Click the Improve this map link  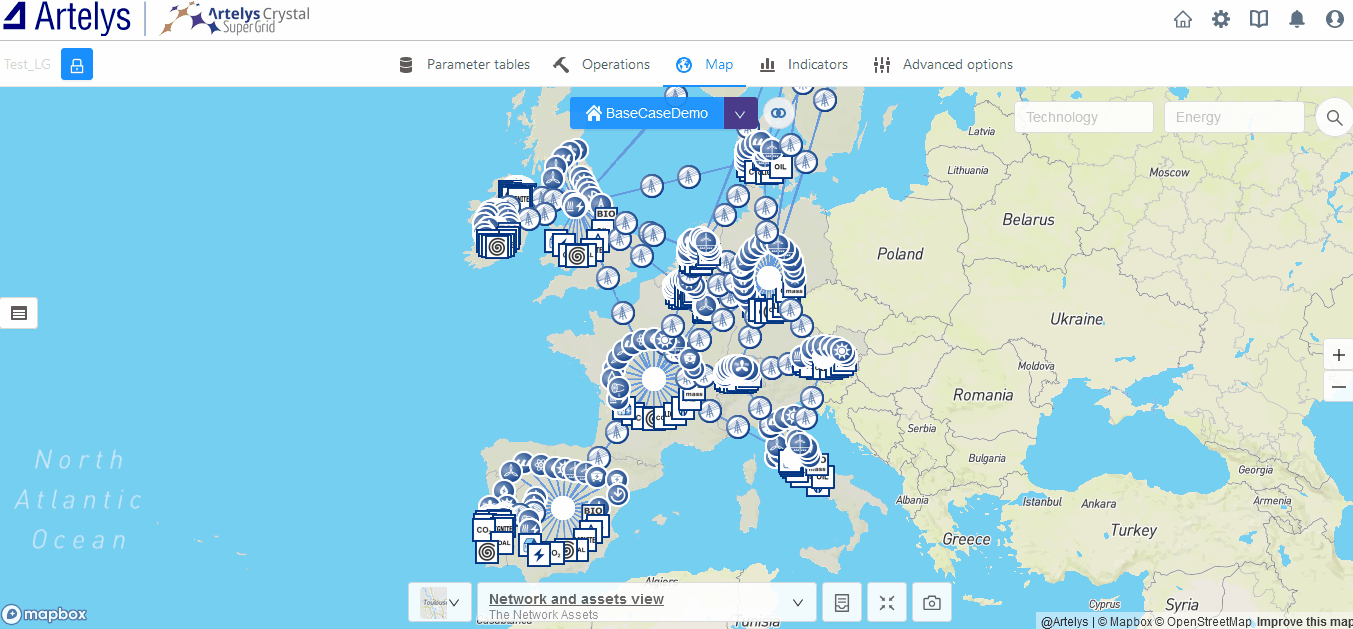pyautogui.click(x=1304, y=622)
